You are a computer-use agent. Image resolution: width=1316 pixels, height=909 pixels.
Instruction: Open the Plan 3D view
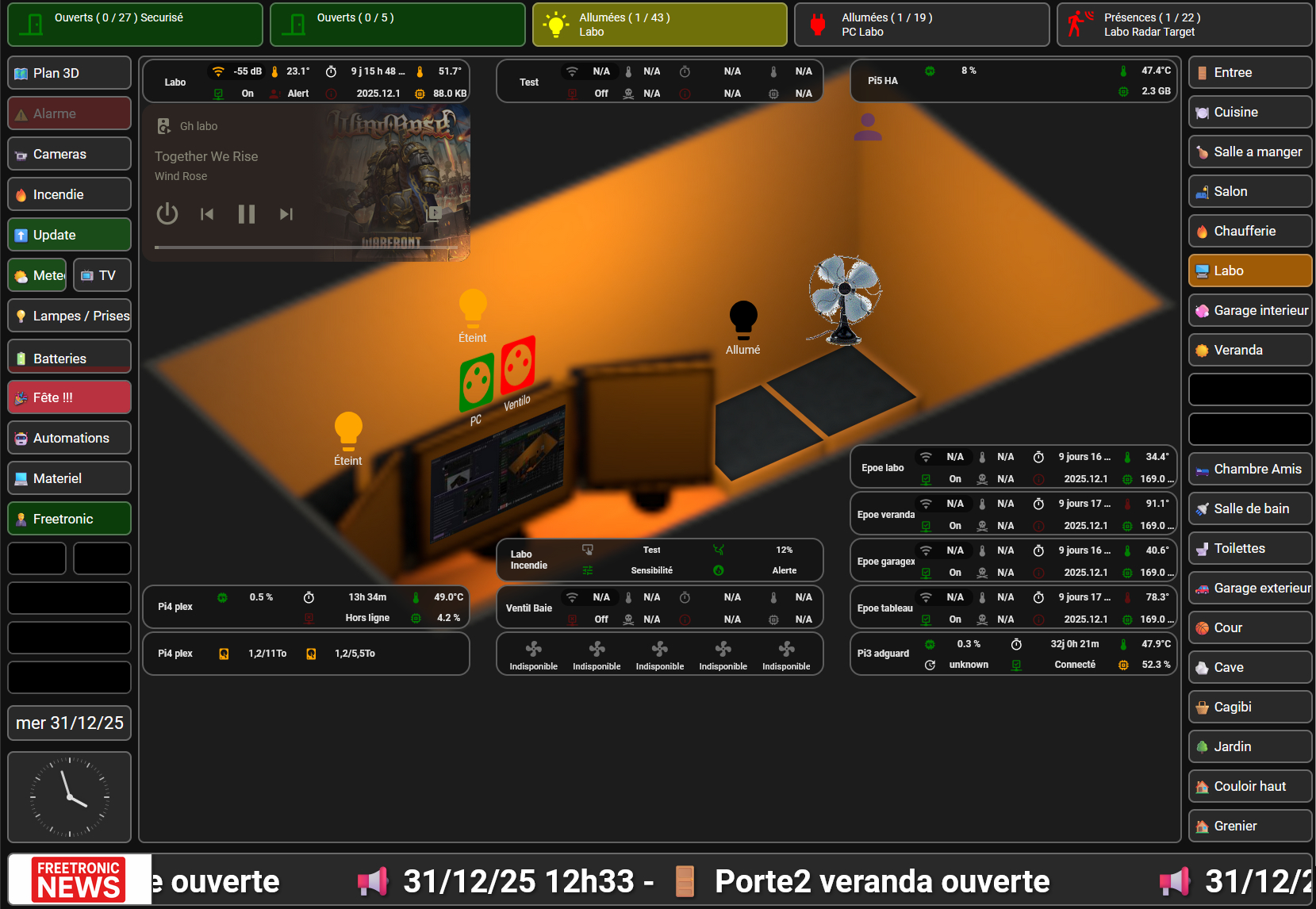click(x=69, y=73)
